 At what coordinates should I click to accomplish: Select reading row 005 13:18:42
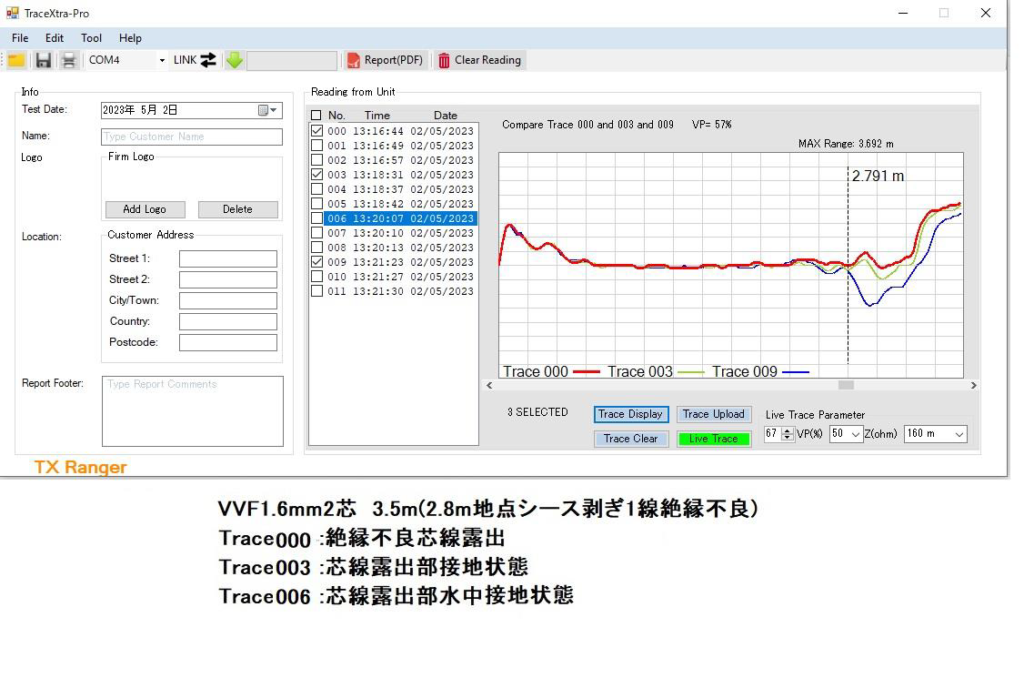click(x=400, y=204)
